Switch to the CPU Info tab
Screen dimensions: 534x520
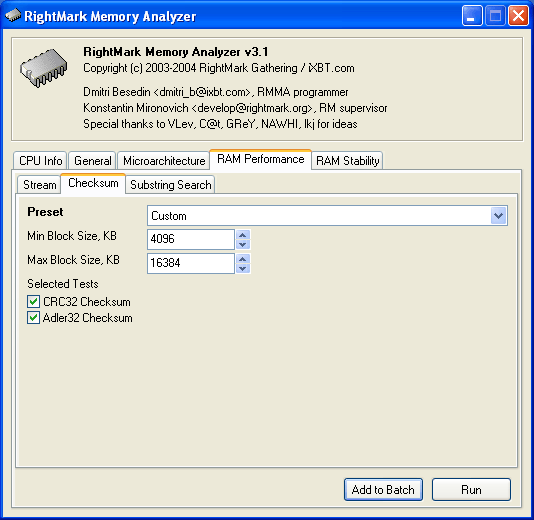41,161
